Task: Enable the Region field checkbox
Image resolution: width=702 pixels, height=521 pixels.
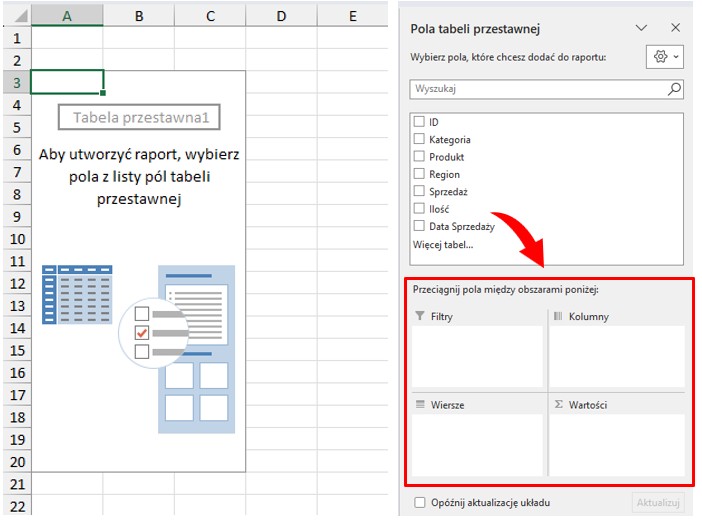Action: point(419,174)
